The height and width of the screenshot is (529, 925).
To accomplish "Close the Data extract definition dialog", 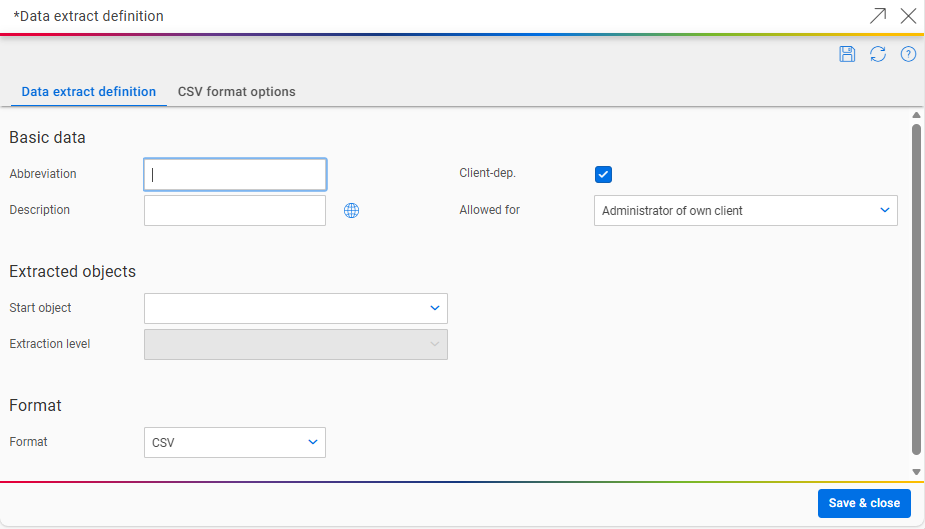I will [908, 15].
